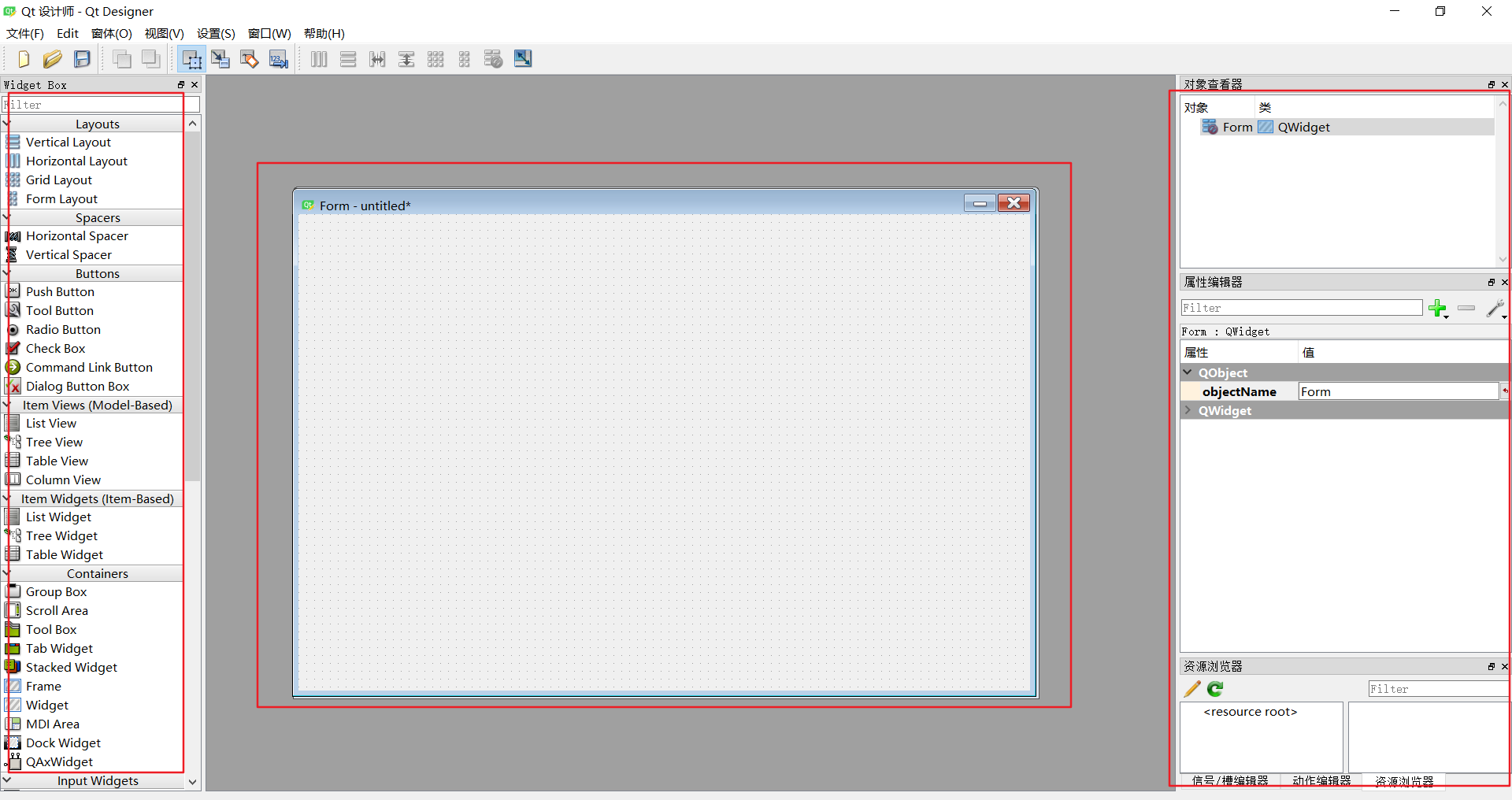The image size is (1512, 800).
Task: Collapse the Layouts category
Action: point(6,124)
